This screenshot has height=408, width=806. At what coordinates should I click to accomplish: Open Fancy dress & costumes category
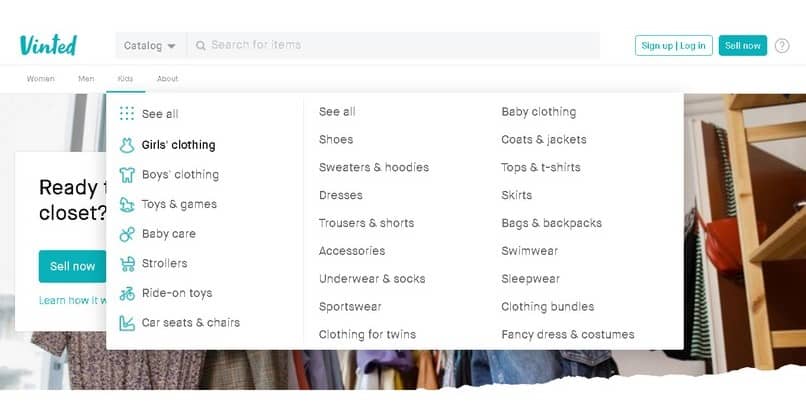point(568,335)
